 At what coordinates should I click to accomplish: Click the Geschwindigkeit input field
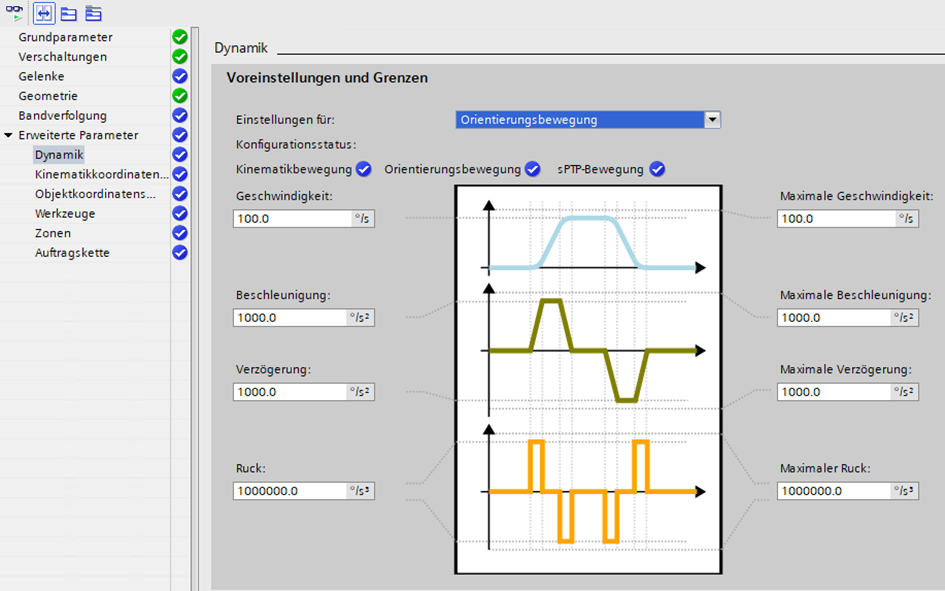(291, 218)
